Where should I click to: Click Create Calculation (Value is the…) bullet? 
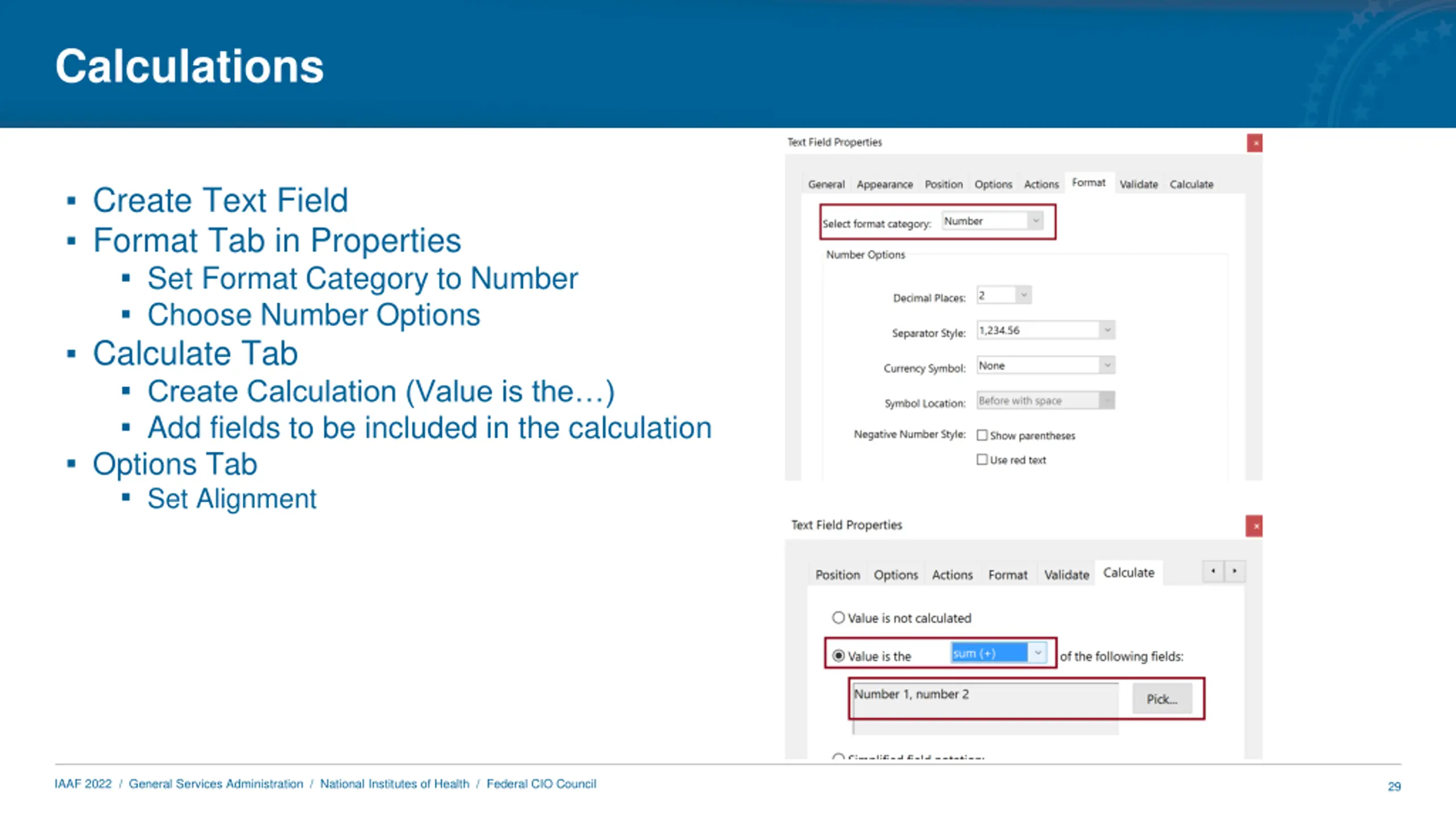381,391
